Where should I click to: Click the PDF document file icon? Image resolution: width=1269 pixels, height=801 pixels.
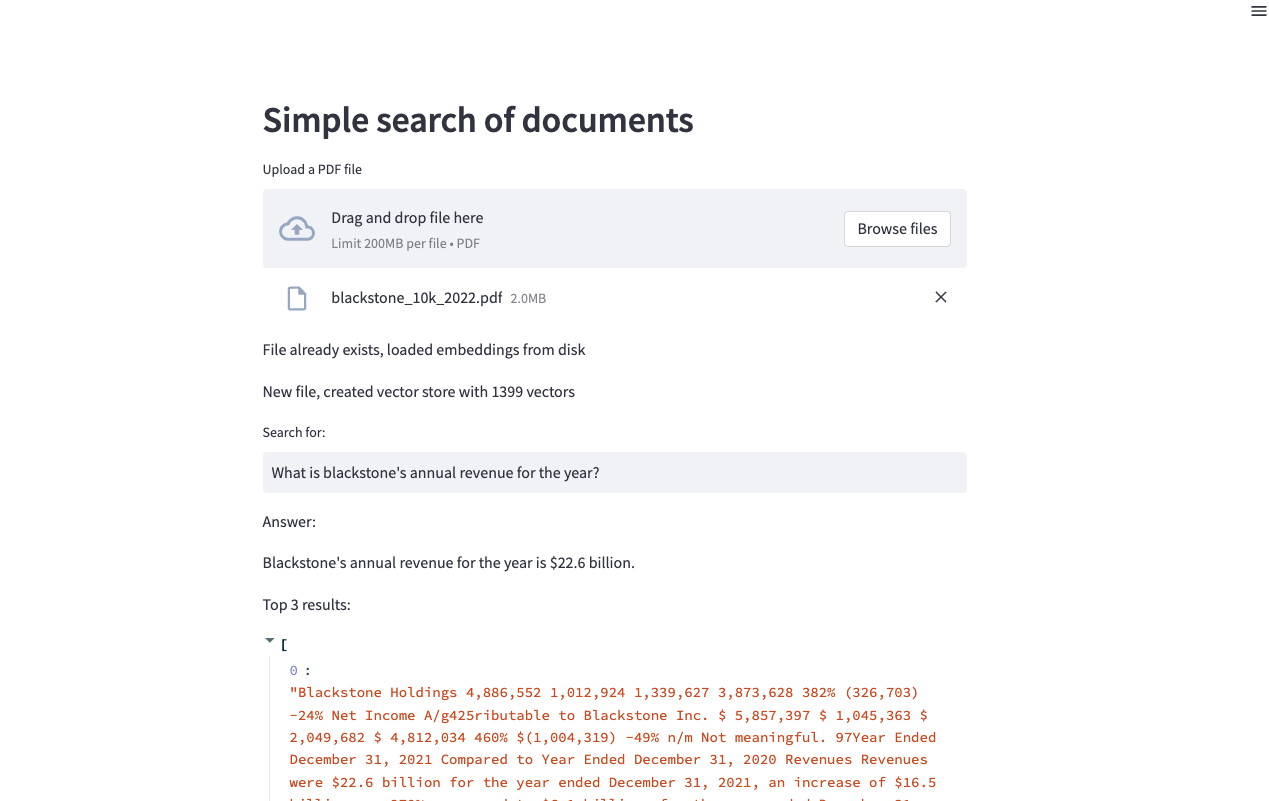click(x=297, y=298)
